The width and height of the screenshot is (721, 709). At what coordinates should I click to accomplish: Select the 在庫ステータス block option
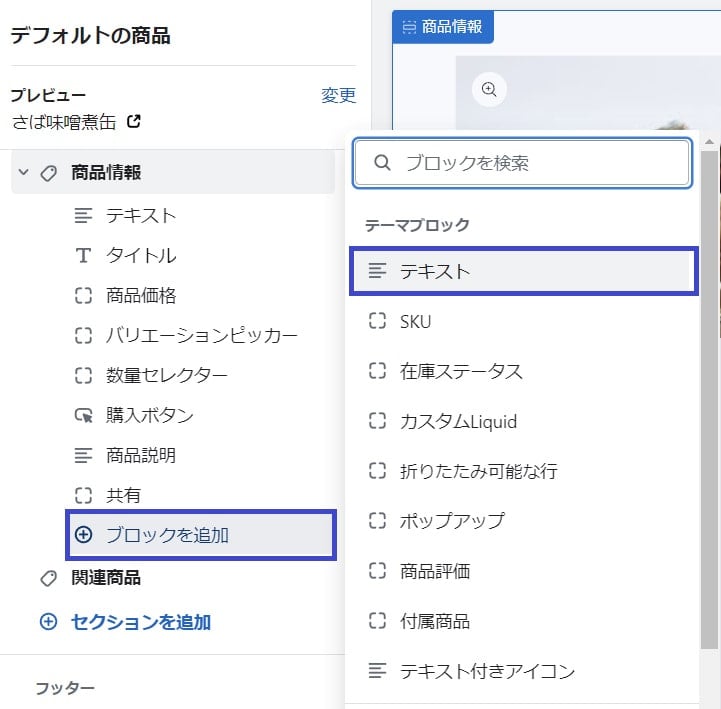point(524,371)
